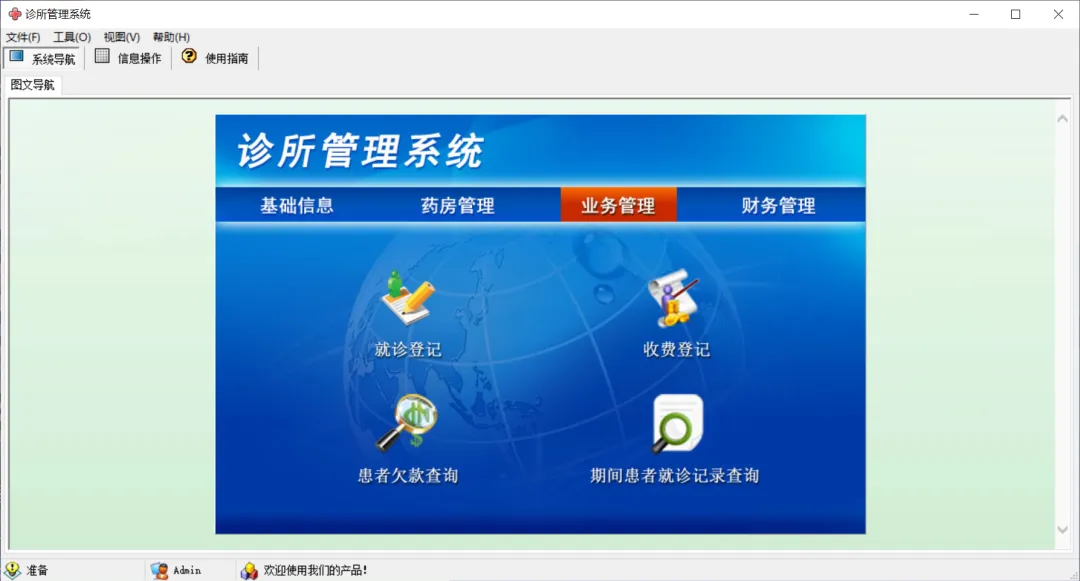The height and width of the screenshot is (581, 1080).
Task: Click the welcome message icon in status bar
Action: [x=249, y=570]
